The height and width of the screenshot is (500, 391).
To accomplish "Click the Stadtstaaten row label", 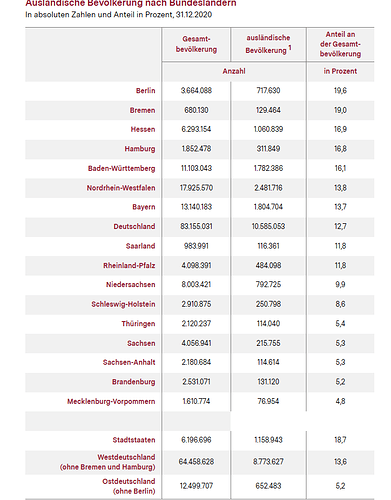I will click(x=134, y=440).
